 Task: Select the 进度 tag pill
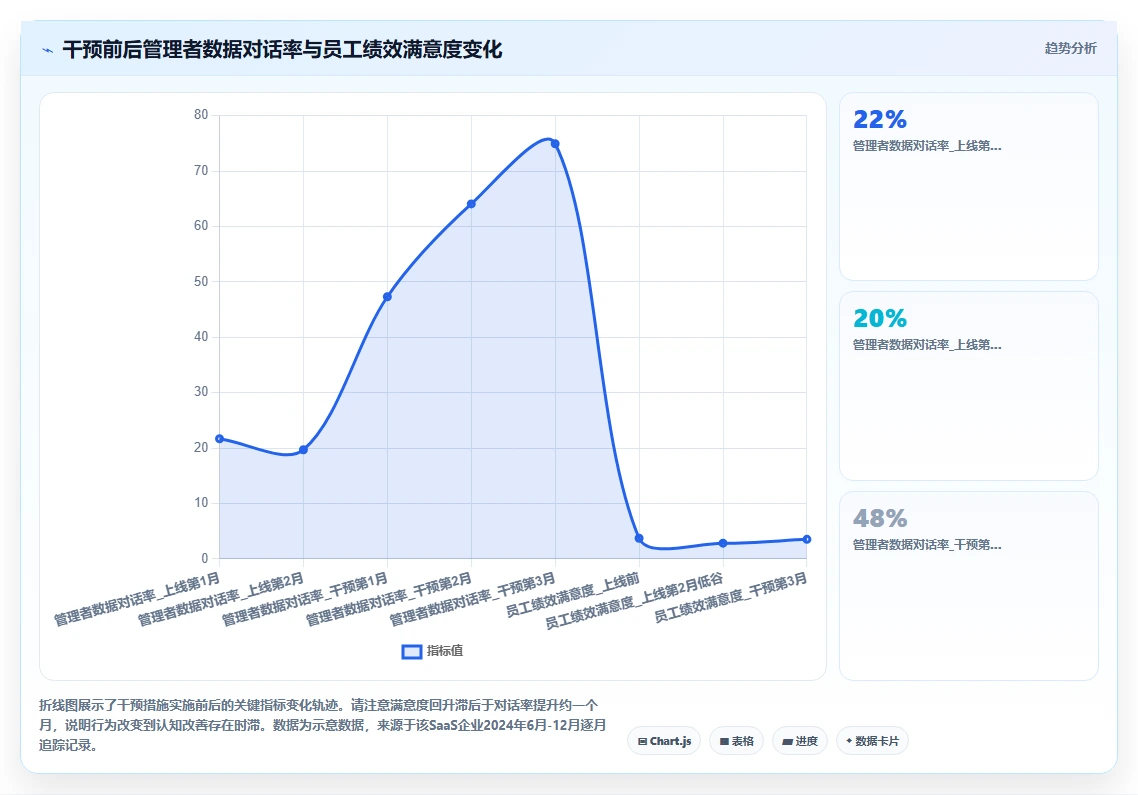[800, 741]
